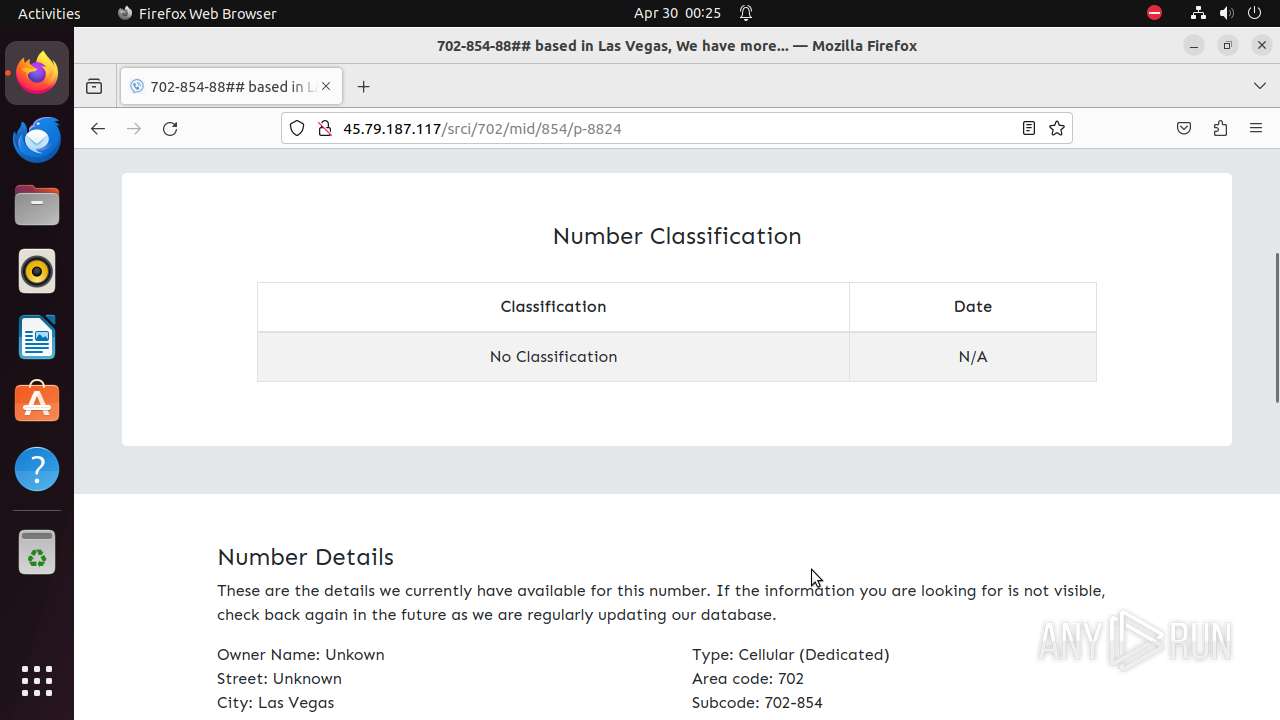Open notifications bell in top bar
The width and height of the screenshot is (1280, 720).
point(746,13)
